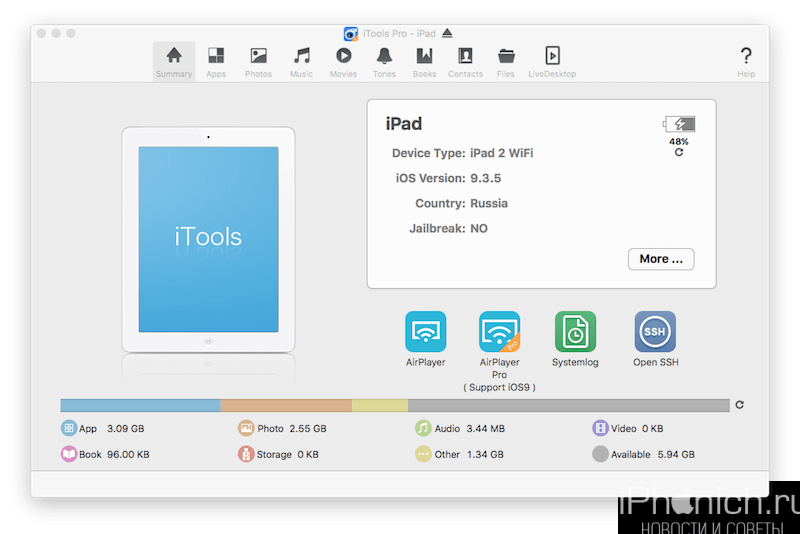Click the iTools Pro app icon in title bar
Image resolution: width=800 pixels, height=534 pixels.
[x=351, y=34]
